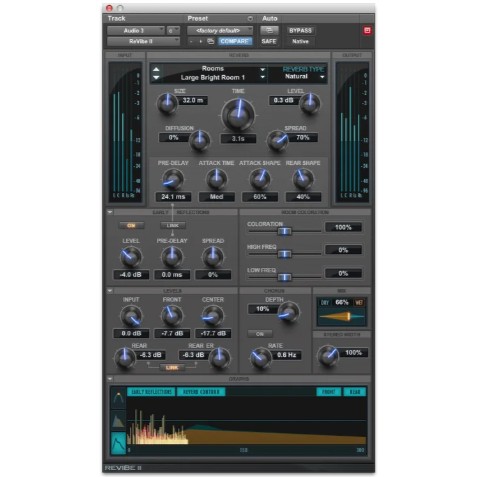Screen dimensions: 477x477
Task: Collapse the Levels section
Action: click(110, 291)
